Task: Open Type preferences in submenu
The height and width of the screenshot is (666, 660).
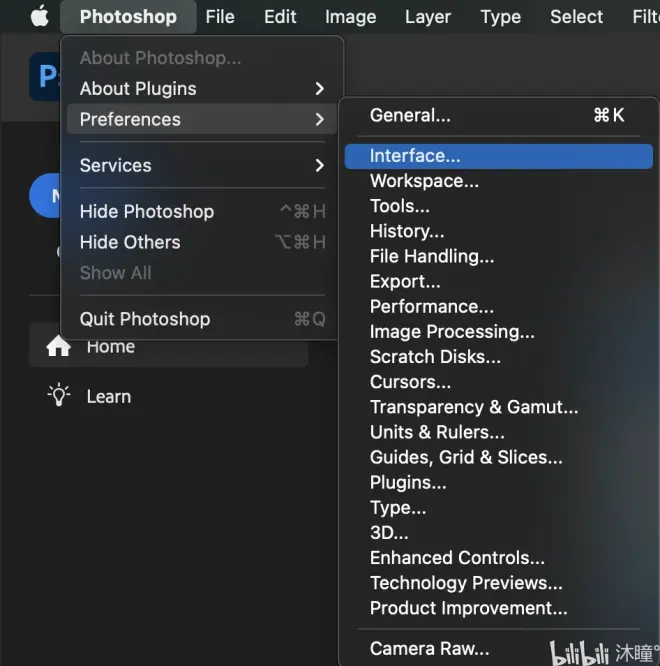Action: [x=499, y=507]
